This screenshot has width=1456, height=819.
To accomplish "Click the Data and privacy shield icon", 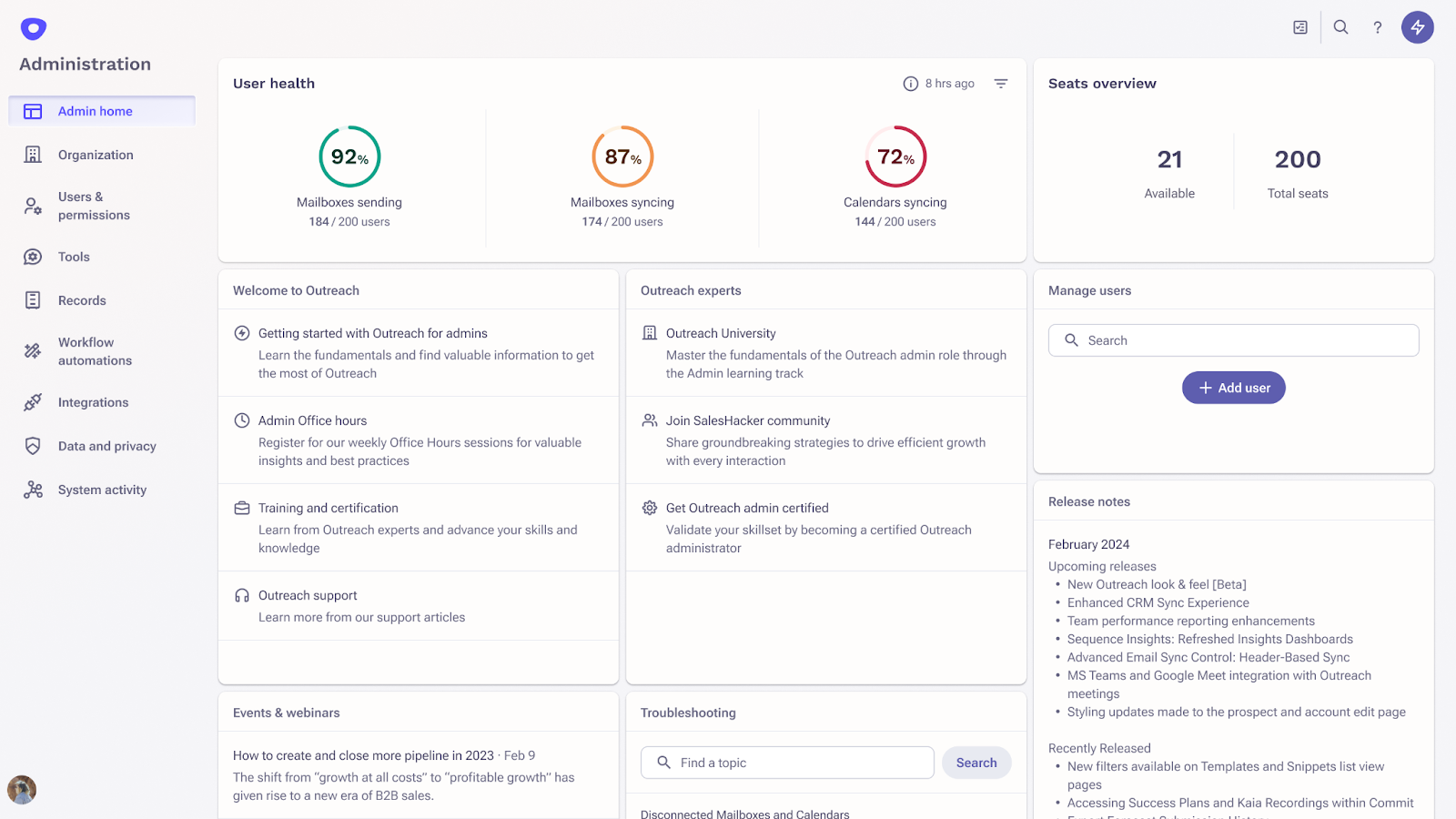I will [x=33, y=446].
